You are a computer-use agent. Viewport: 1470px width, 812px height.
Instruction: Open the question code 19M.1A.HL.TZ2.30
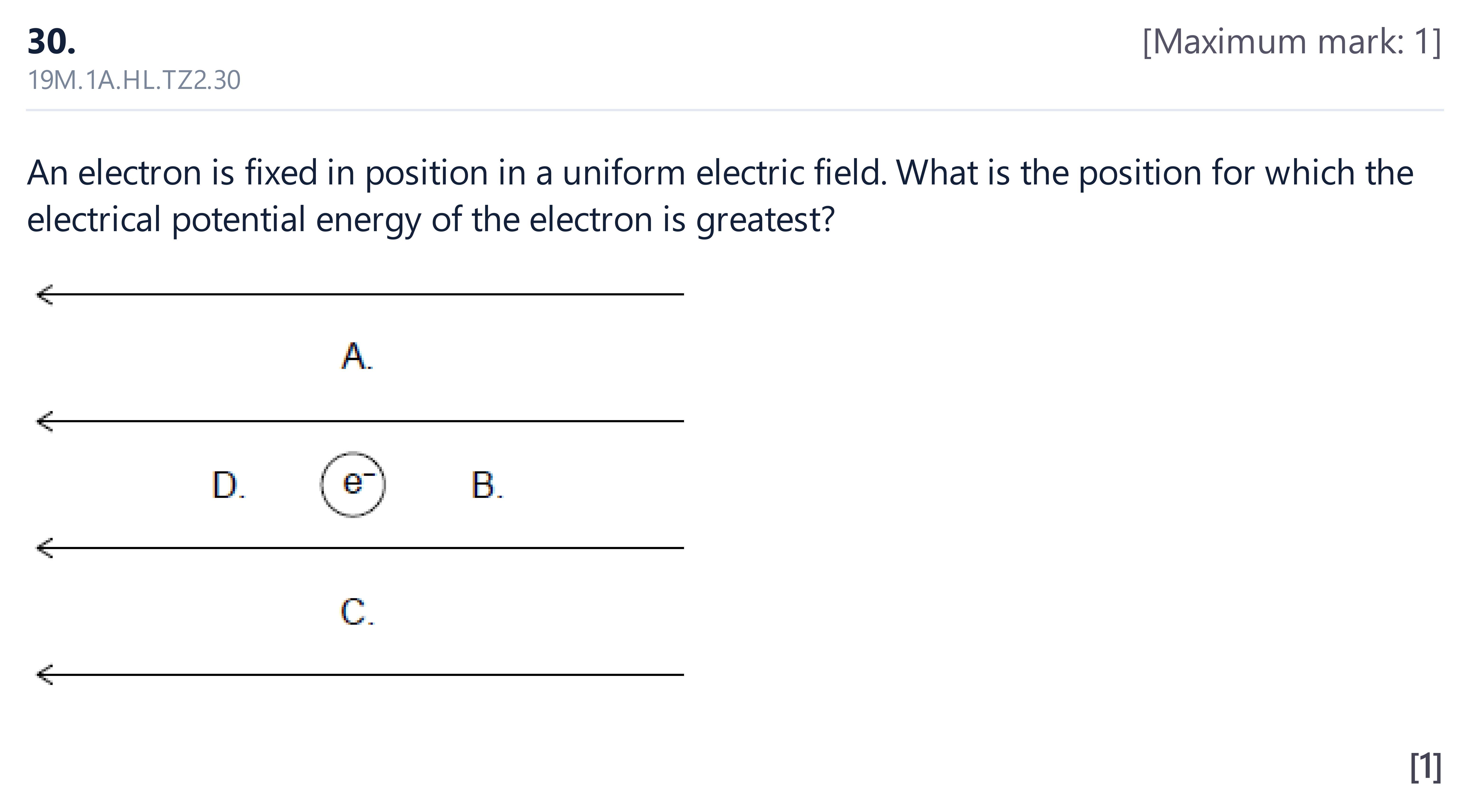(134, 80)
